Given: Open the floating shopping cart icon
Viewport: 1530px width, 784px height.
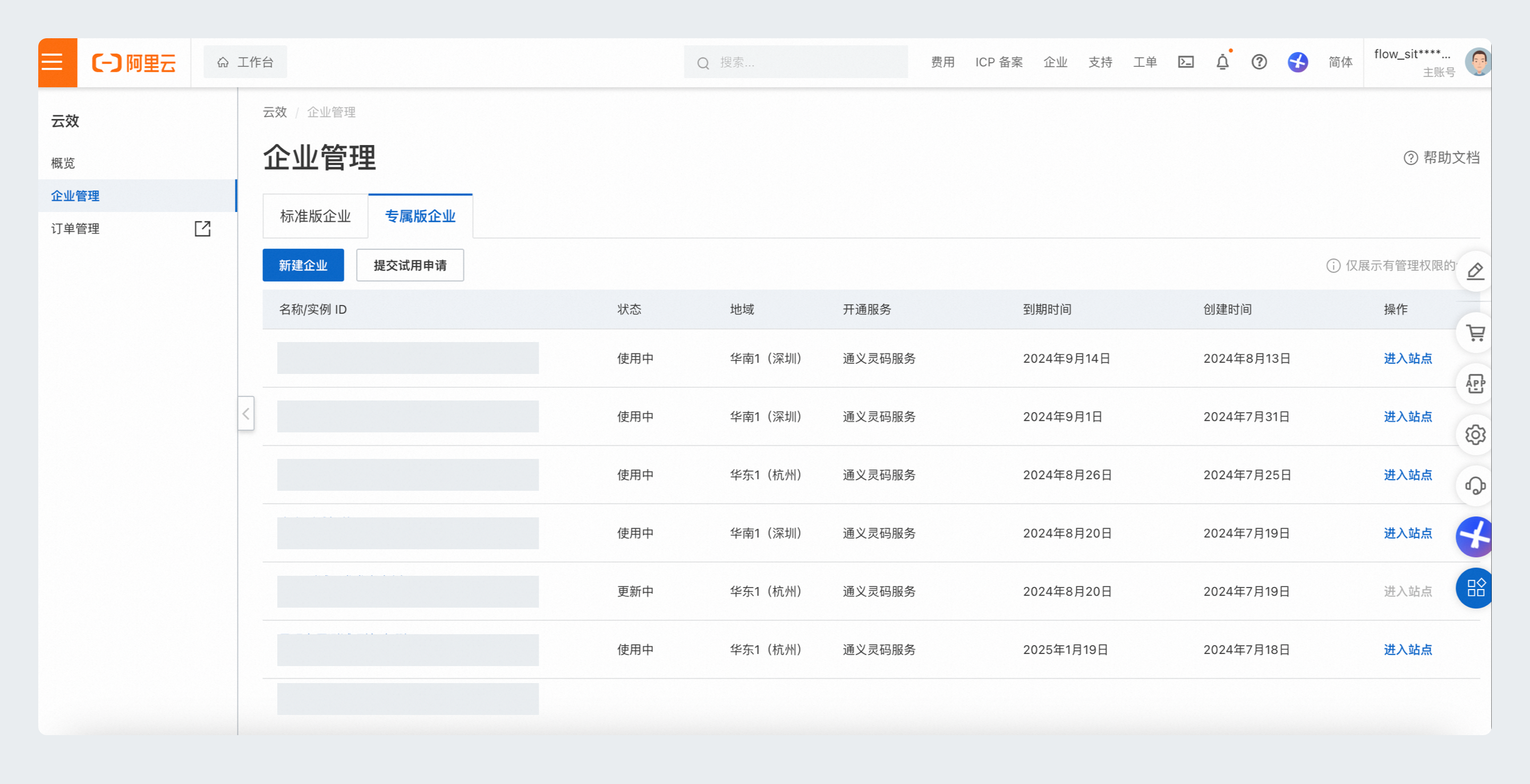Looking at the screenshot, I should pos(1475,333).
